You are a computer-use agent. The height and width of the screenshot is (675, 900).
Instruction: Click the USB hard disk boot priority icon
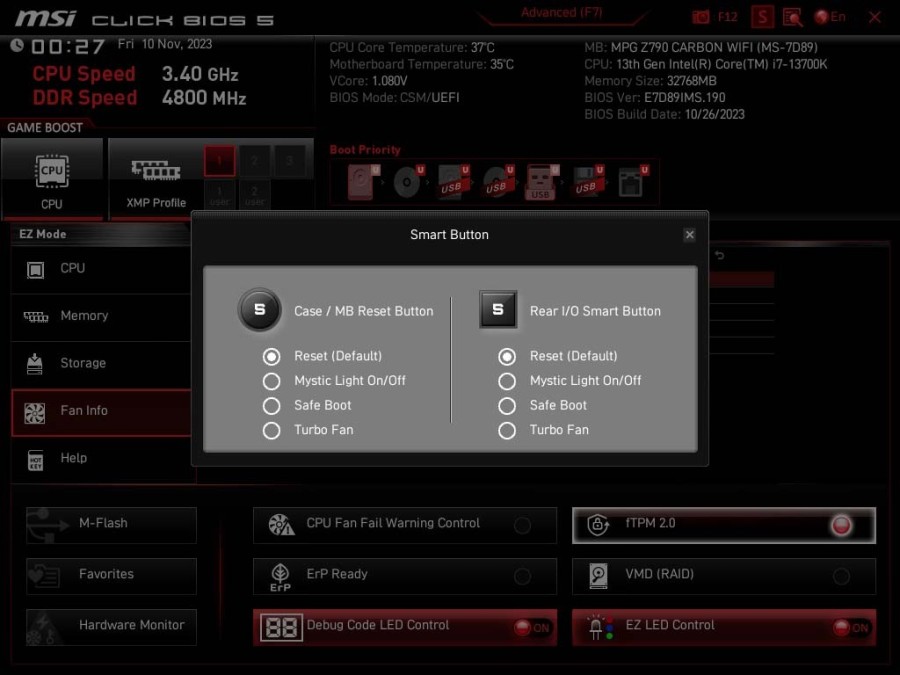pos(453,183)
